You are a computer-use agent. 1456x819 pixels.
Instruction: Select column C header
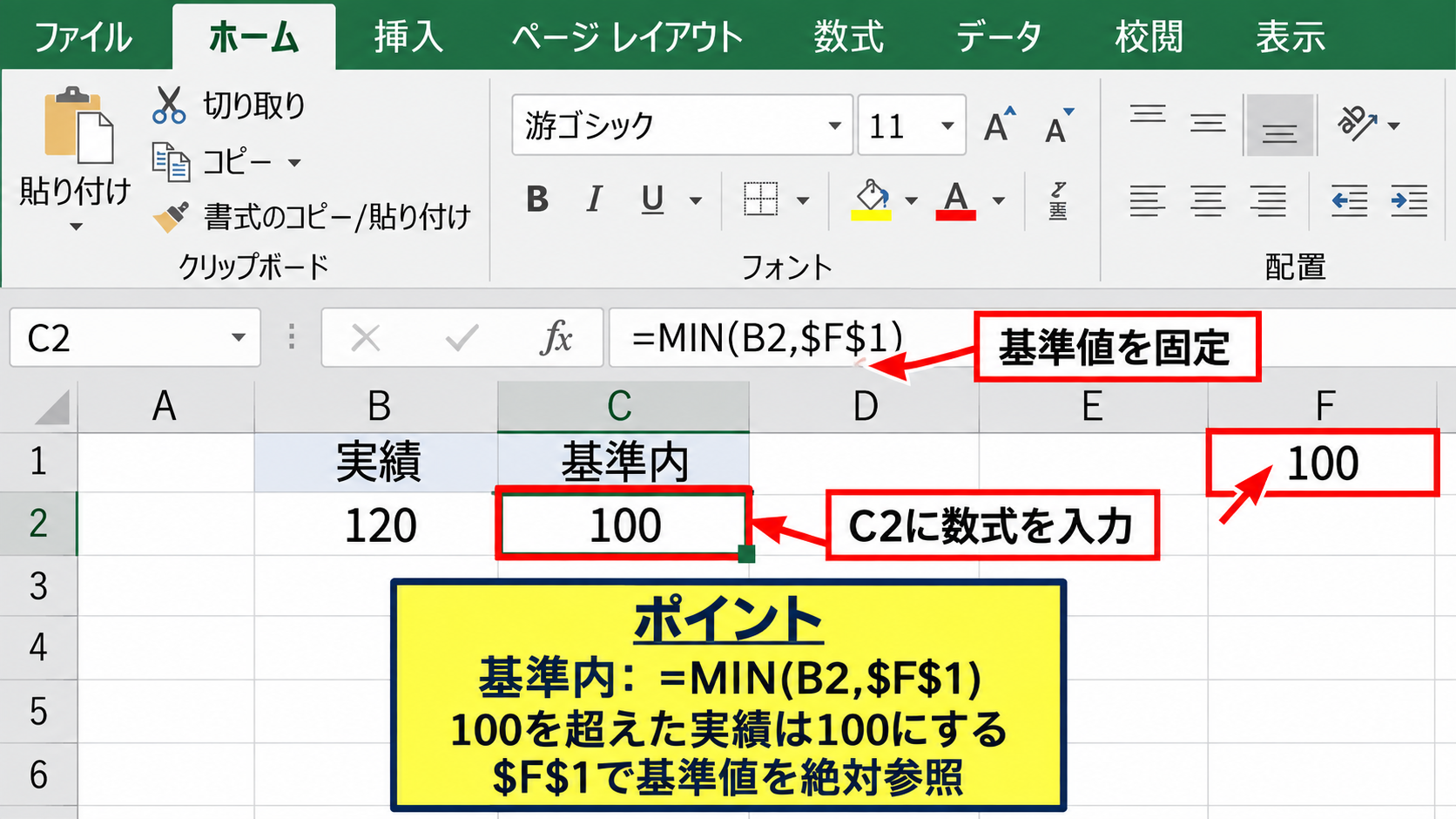623,406
